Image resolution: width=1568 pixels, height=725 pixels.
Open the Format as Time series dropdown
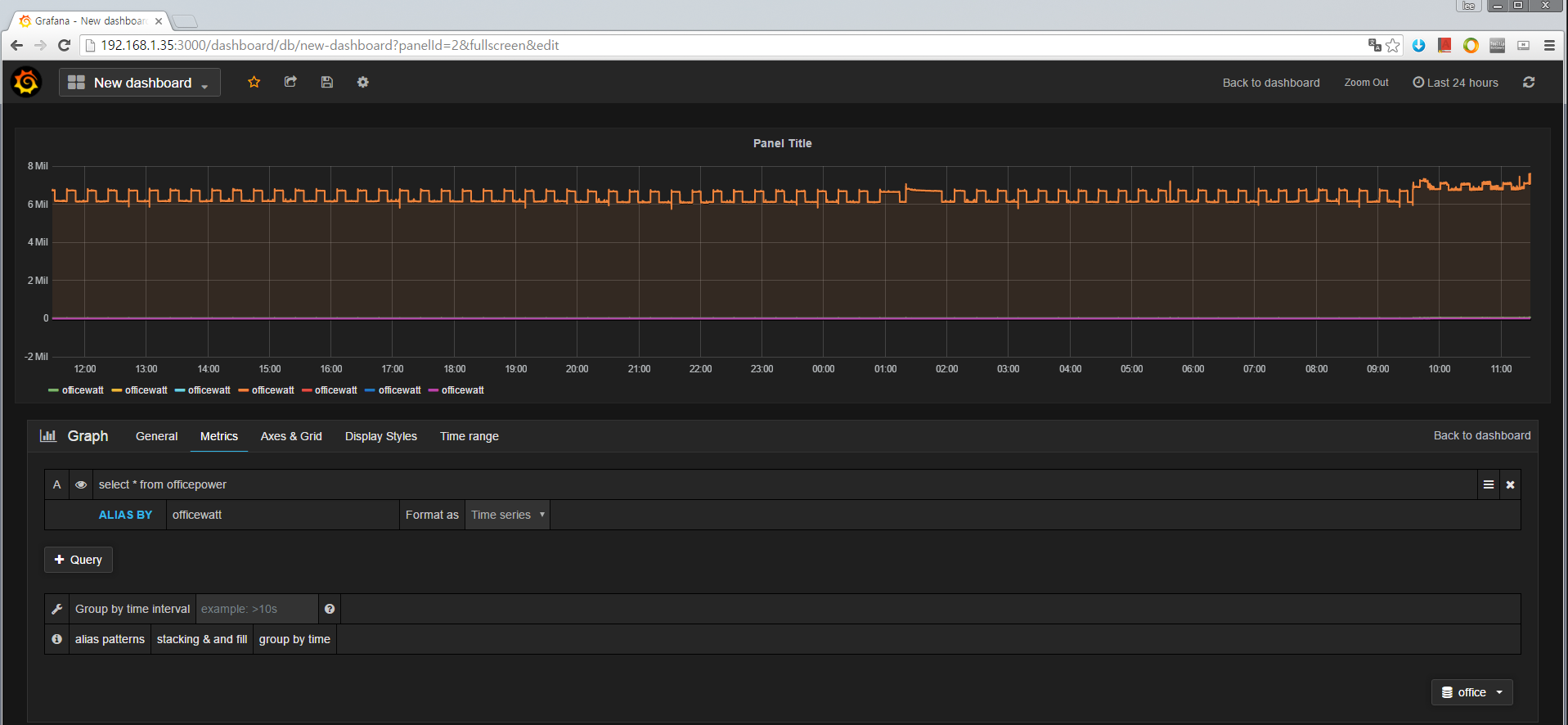[x=507, y=515]
